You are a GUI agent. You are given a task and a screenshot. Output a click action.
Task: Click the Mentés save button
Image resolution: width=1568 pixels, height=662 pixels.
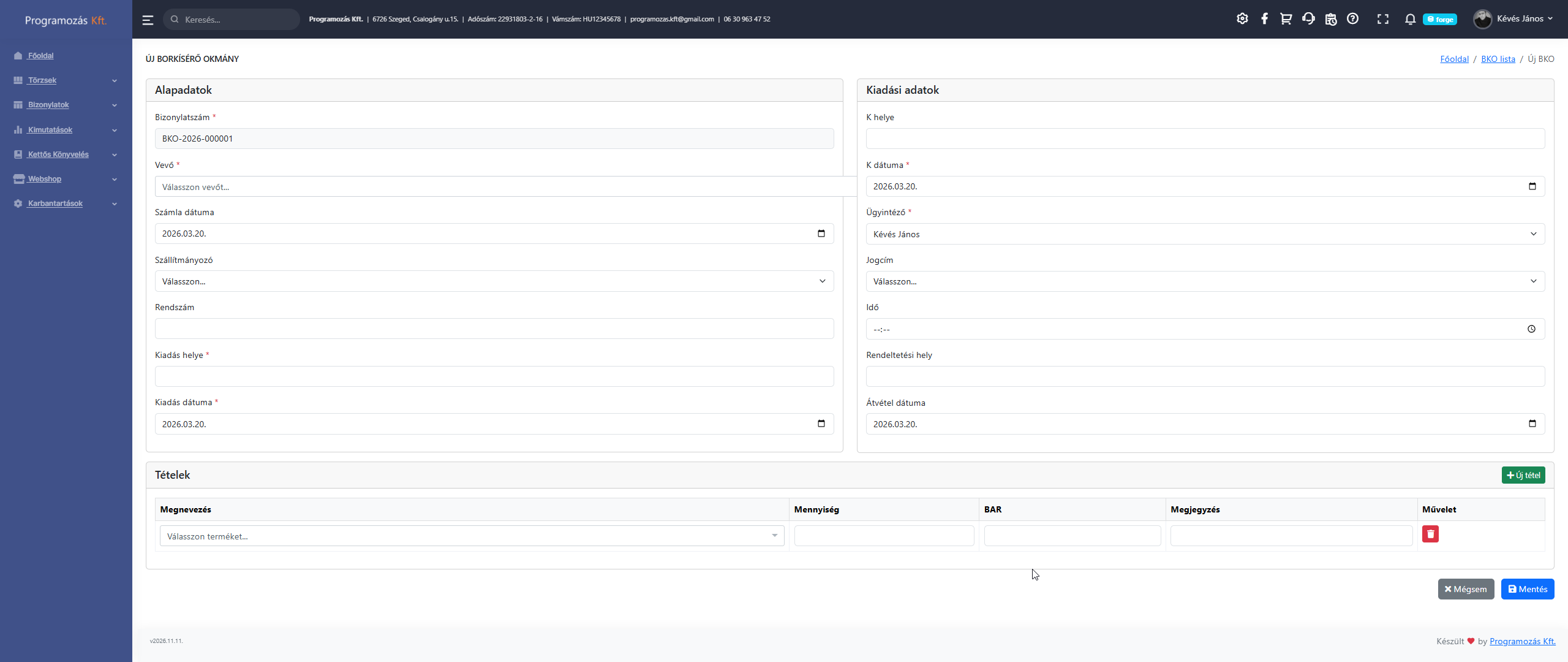1527,589
